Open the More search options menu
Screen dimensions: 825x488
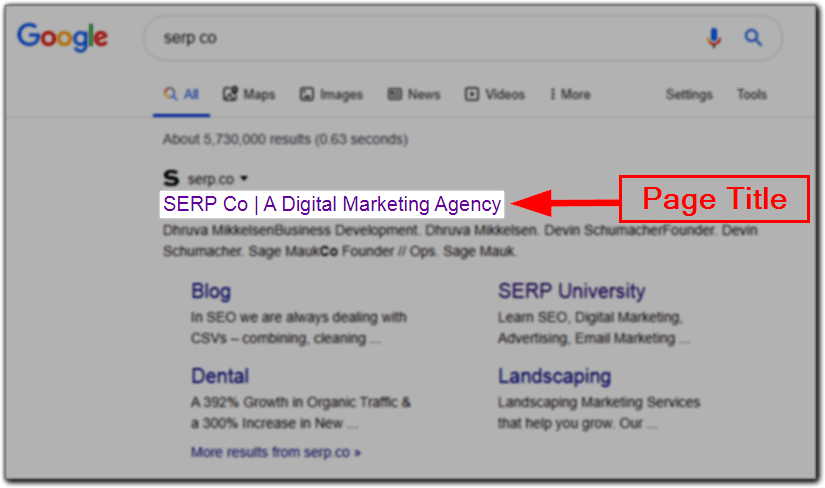[570, 95]
